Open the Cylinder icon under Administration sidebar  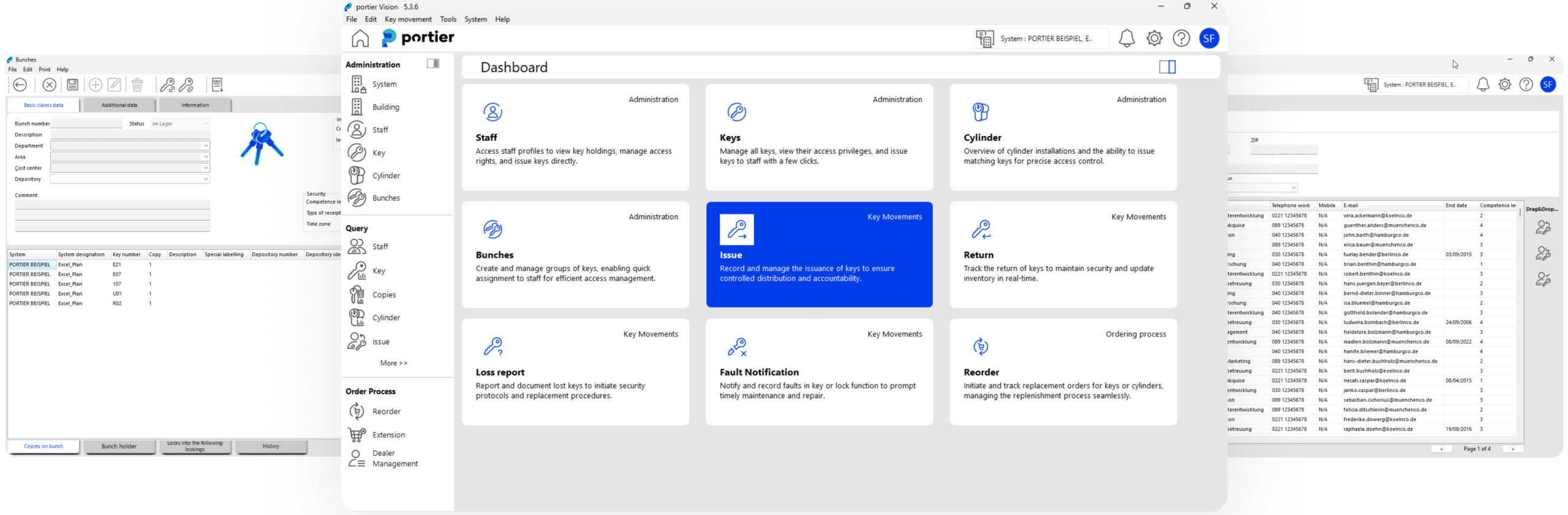pos(356,175)
